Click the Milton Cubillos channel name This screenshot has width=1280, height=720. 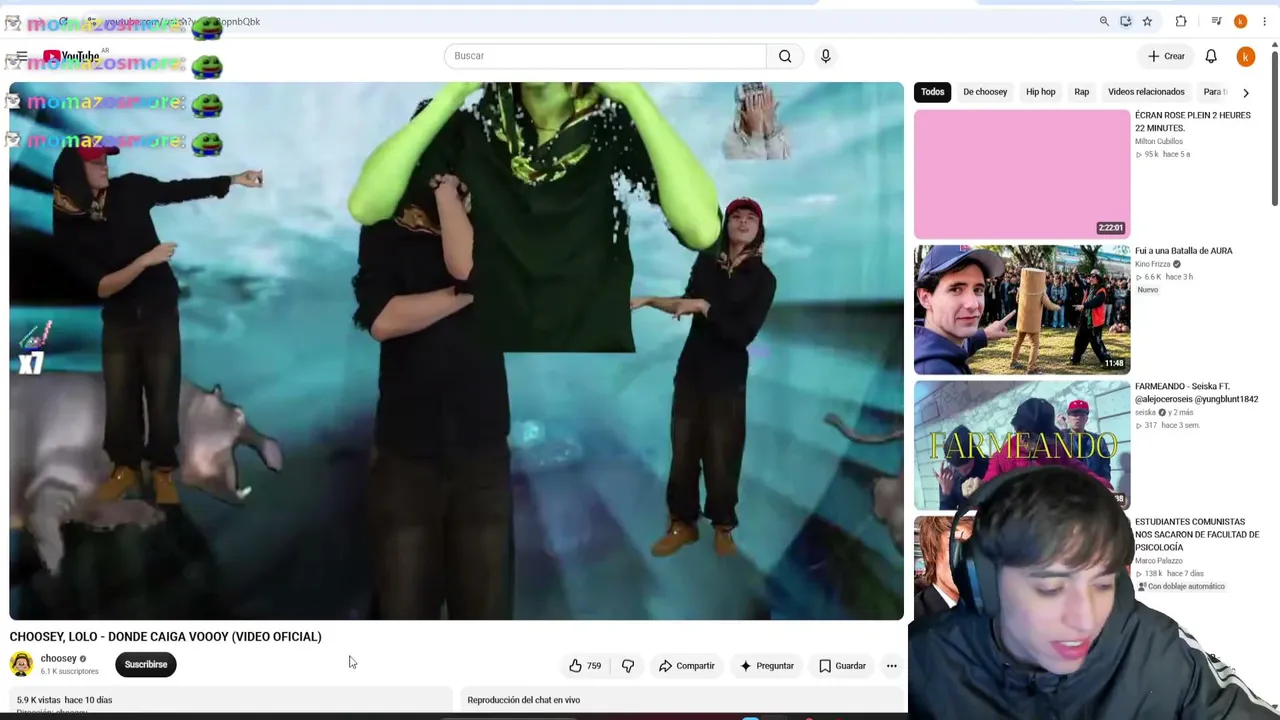[1159, 142]
